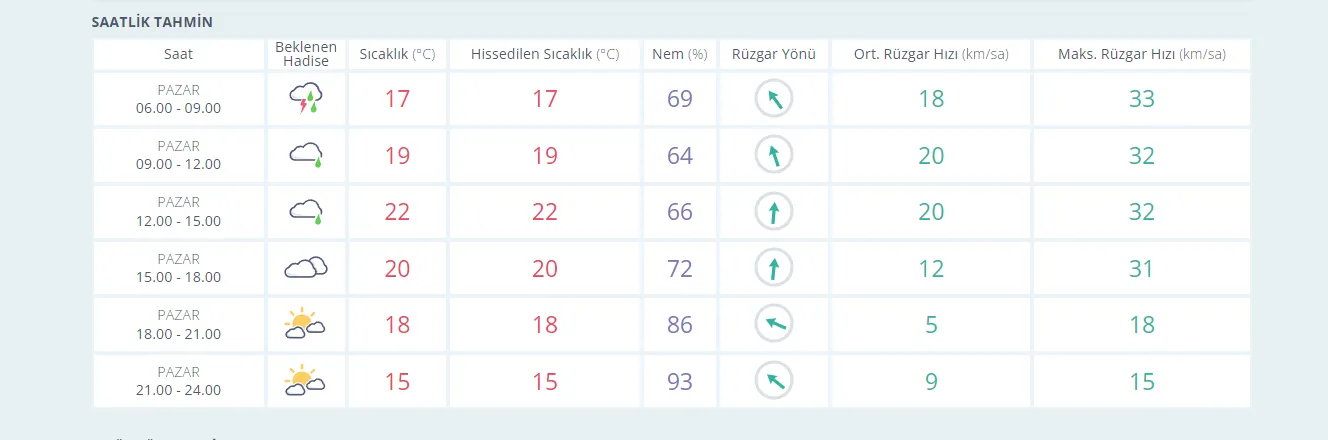The height and width of the screenshot is (440, 1328).
Task: Click wind direction arrow for 12.00 - 15.00
Action: point(773,212)
